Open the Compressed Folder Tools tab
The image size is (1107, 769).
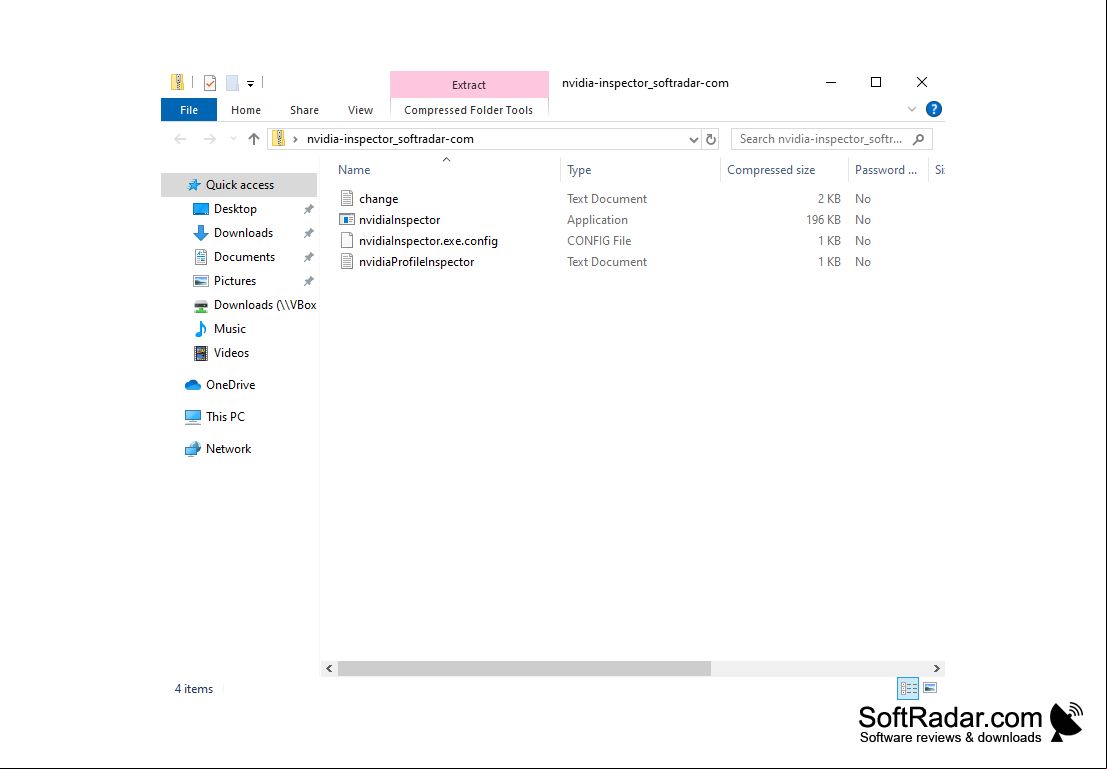469,110
